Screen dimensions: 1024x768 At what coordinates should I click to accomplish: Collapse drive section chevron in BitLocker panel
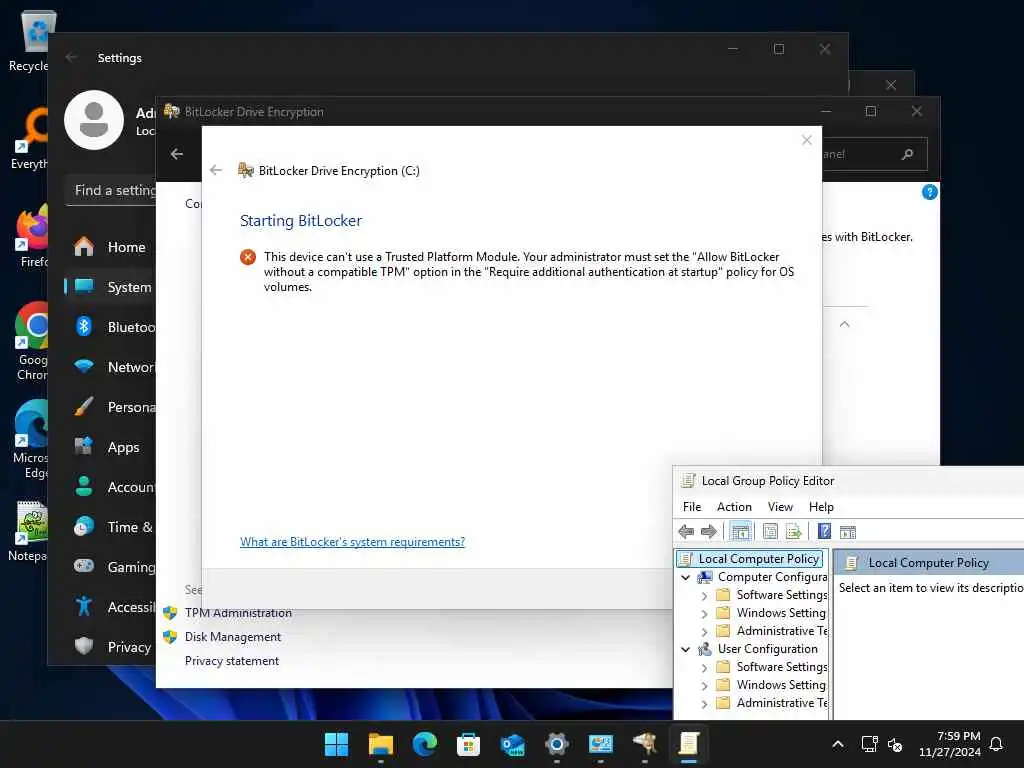[844, 324]
